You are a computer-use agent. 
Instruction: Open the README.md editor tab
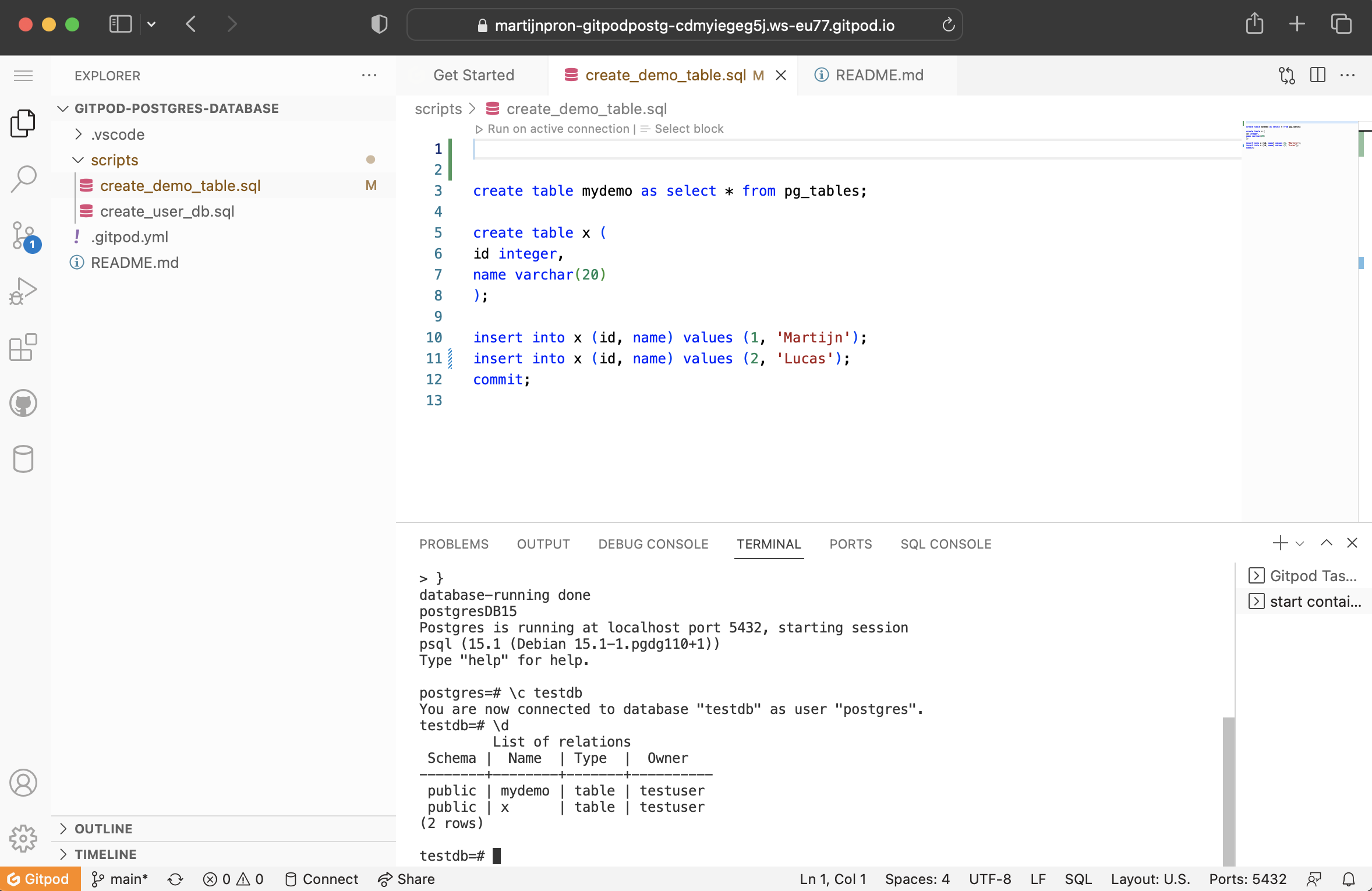point(878,75)
